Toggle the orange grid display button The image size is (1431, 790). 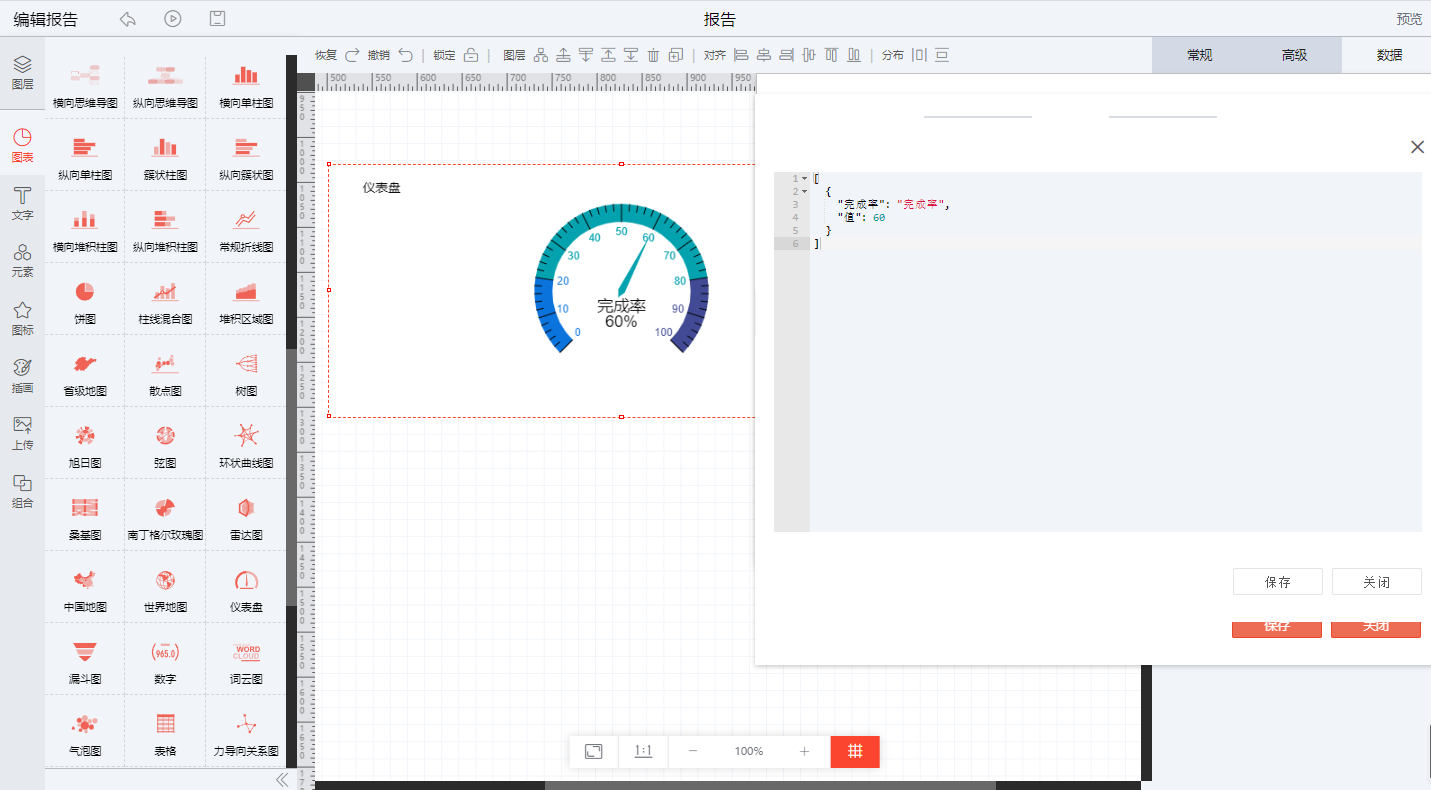(855, 751)
